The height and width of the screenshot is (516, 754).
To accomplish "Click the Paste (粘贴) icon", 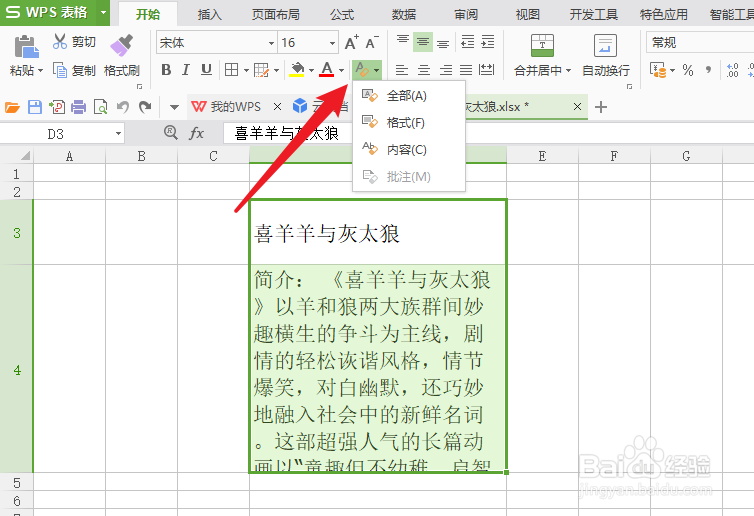I will tap(25, 47).
